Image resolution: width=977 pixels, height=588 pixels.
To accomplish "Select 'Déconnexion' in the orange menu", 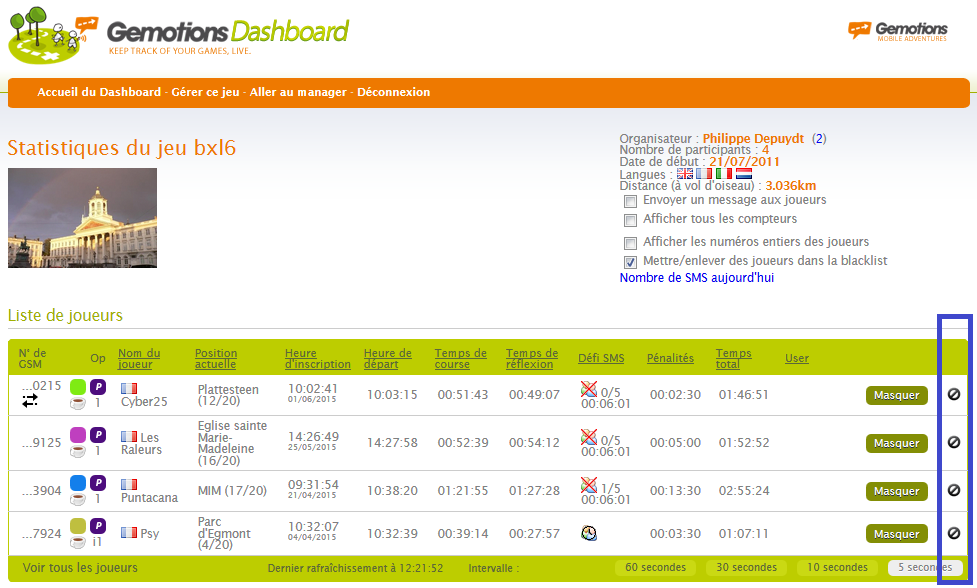I will point(393,92).
